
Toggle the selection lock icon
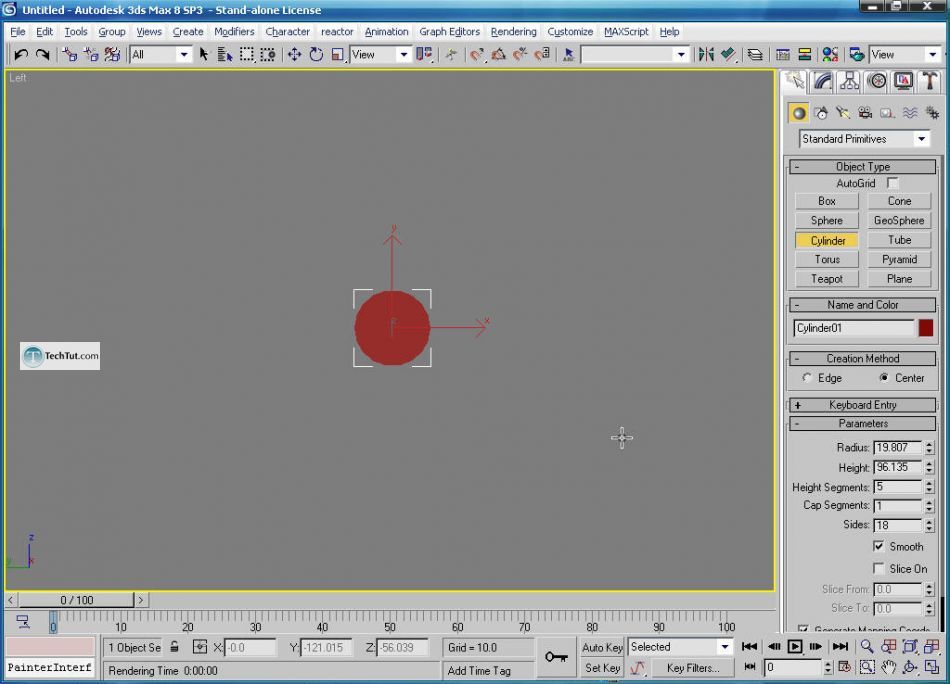(x=175, y=647)
